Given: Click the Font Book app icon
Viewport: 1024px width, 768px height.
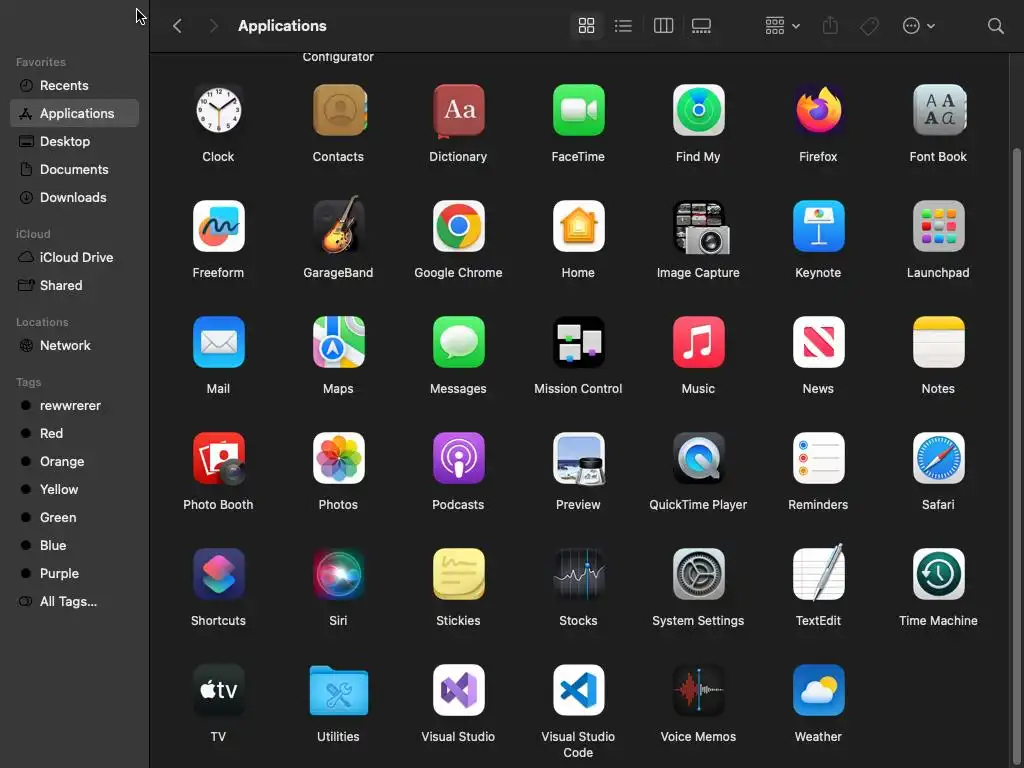Looking at the screenshot, I should pyautogui.click(x=938, y=110).
